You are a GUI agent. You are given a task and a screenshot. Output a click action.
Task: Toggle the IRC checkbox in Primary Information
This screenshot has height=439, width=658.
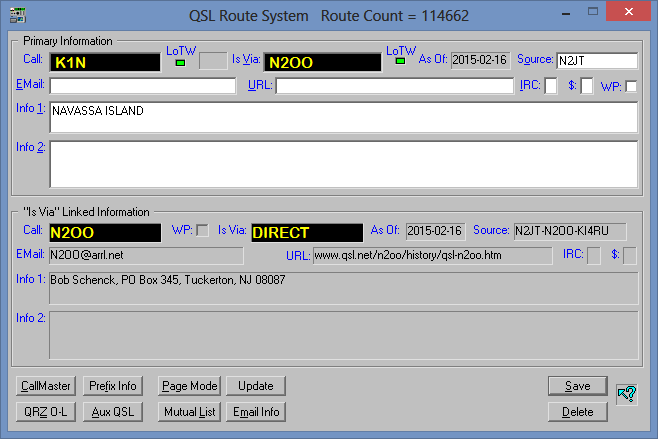[x=551, y=86]
